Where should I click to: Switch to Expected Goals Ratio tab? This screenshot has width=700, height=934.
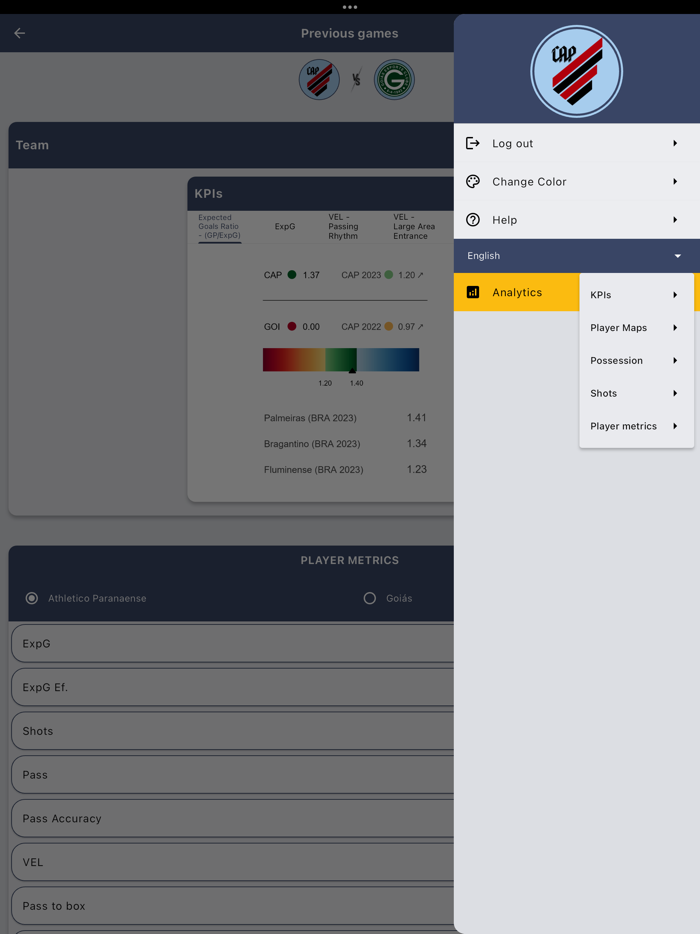219,226
